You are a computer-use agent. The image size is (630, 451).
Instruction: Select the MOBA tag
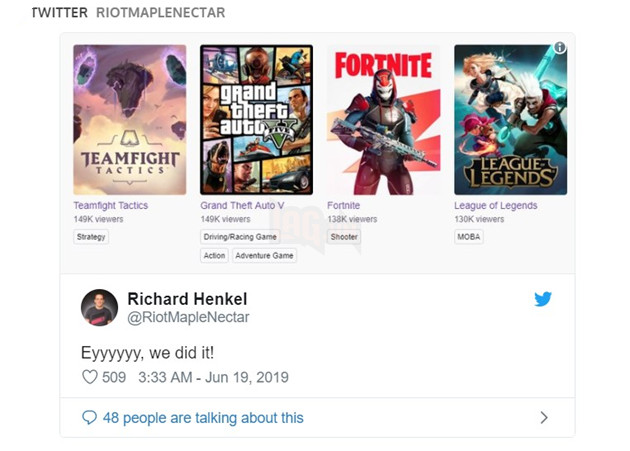(468, 237)
